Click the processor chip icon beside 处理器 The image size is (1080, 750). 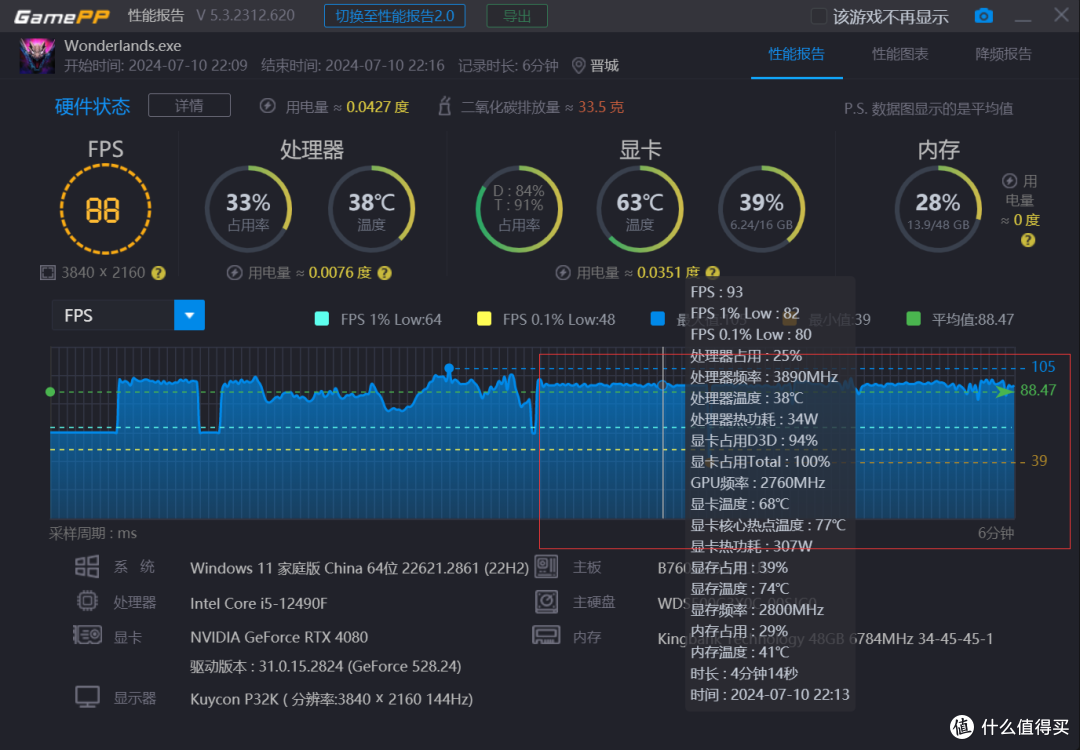point(87,601)
